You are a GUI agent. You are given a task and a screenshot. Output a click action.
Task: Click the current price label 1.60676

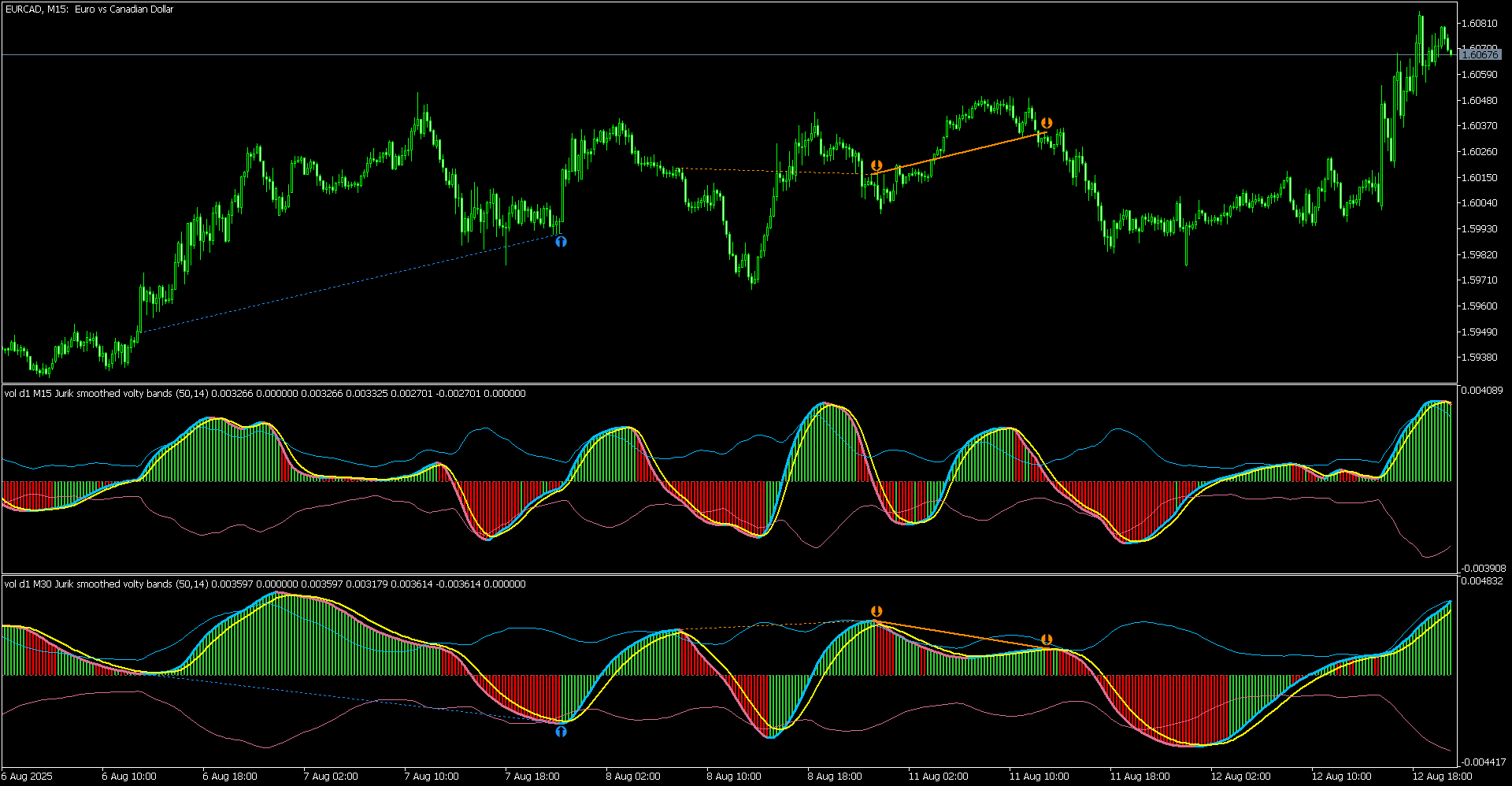coord(1479,54)
